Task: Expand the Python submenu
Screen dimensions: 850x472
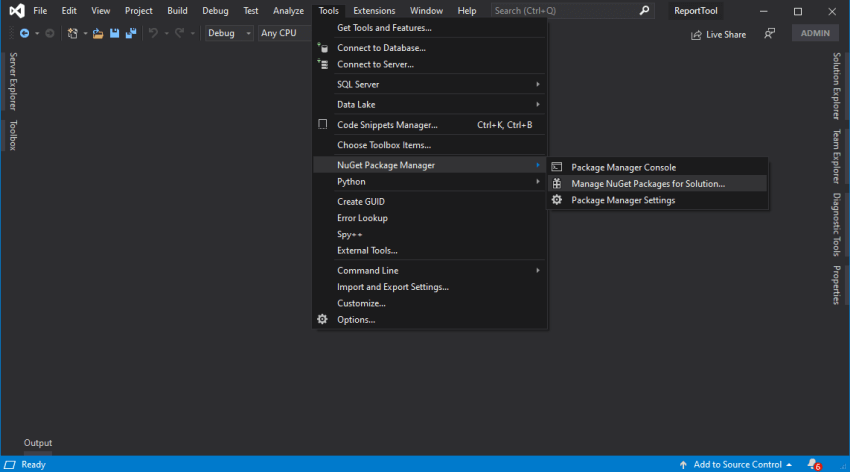Action: (429, 182)
